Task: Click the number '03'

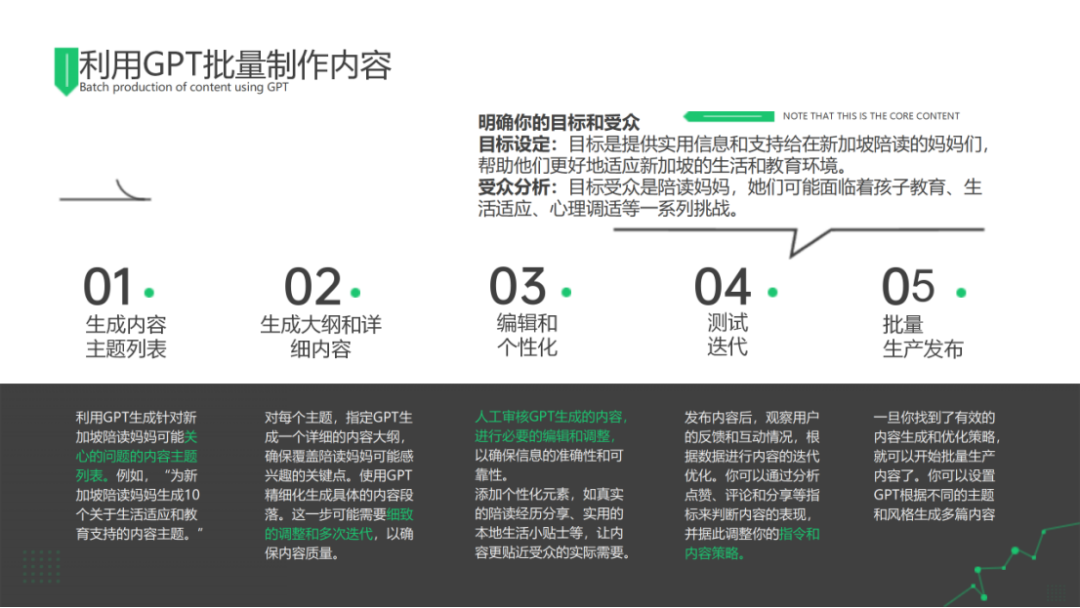Action: [518, 286]
